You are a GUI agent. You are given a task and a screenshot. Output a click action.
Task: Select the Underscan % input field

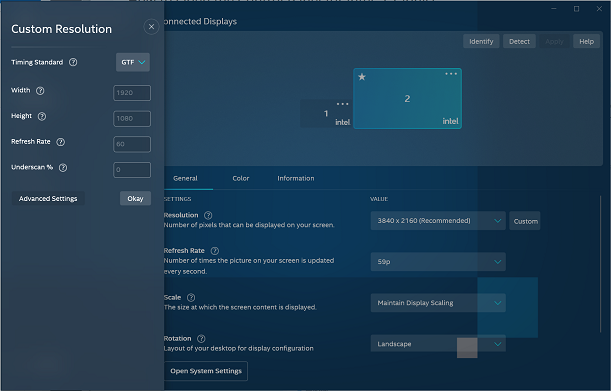click(x=132, y=170)
